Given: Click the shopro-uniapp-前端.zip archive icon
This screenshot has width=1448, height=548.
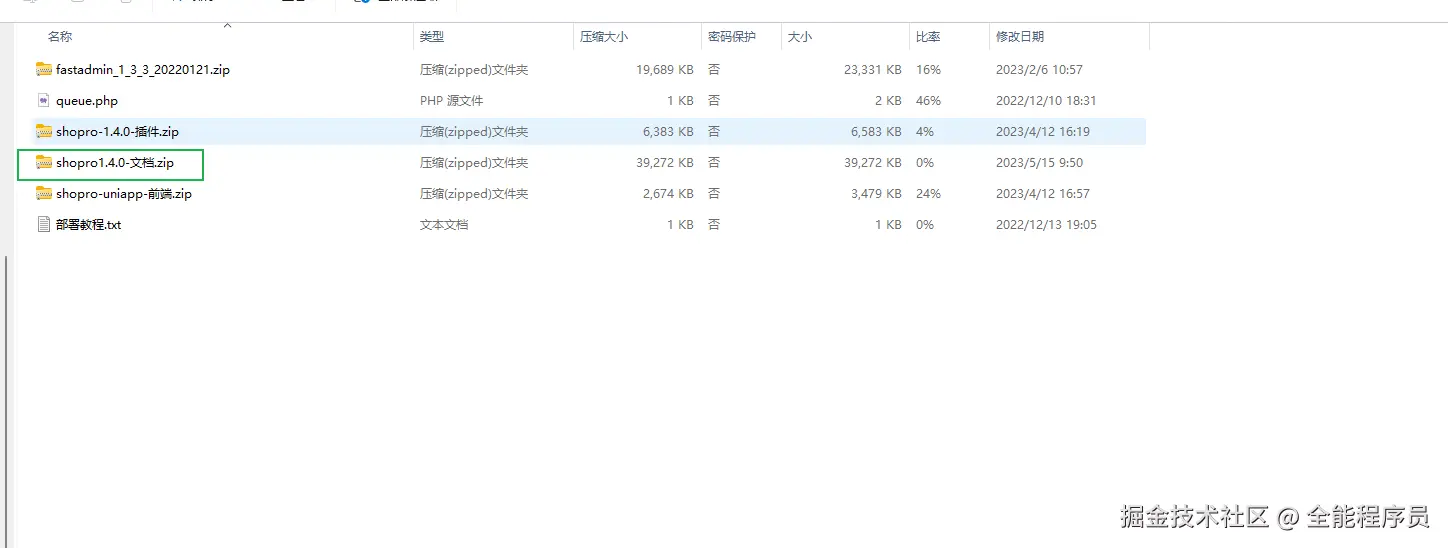Looking at the screenshot, I should (44, 194).
